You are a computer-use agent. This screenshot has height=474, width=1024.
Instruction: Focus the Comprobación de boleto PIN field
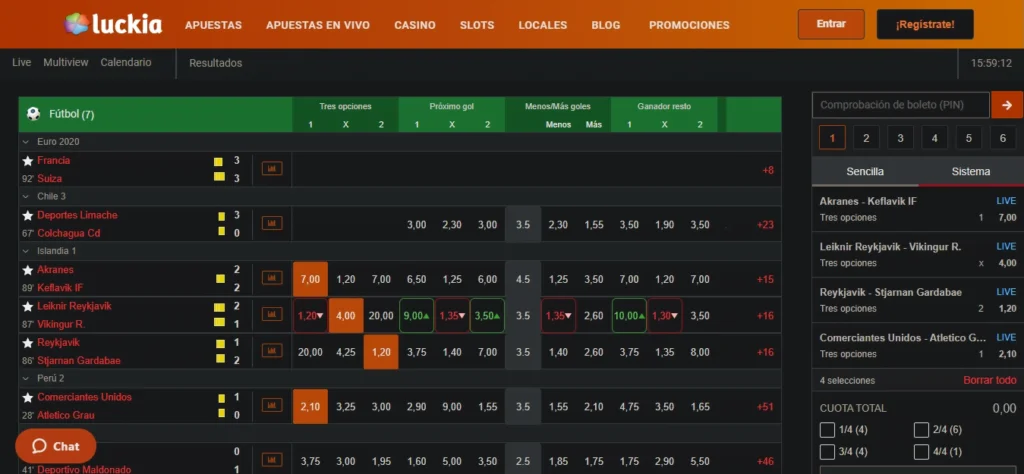[900, 104]
